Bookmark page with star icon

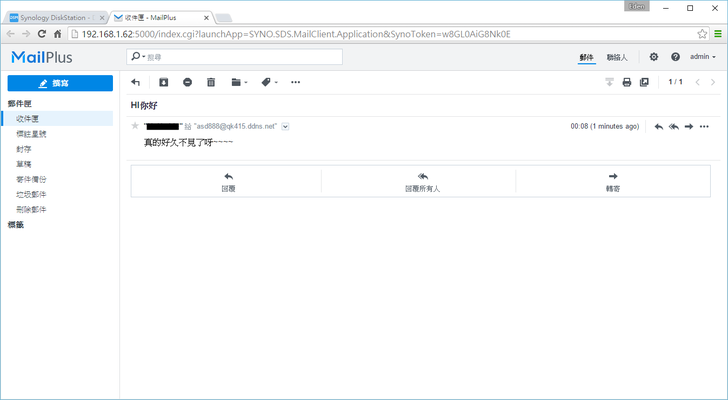(x=702, y=34)
